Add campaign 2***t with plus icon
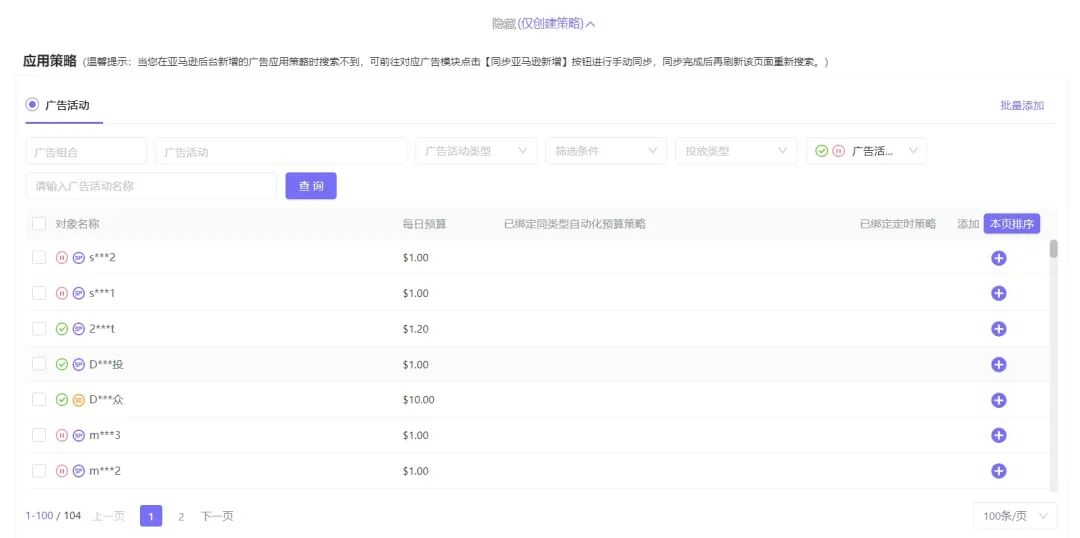The height and width of the screenshot is (538, 1080). [998, 329]
